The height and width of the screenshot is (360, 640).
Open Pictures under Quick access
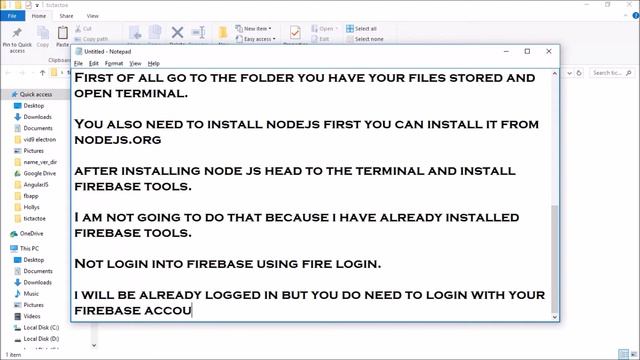pos(33,151)
